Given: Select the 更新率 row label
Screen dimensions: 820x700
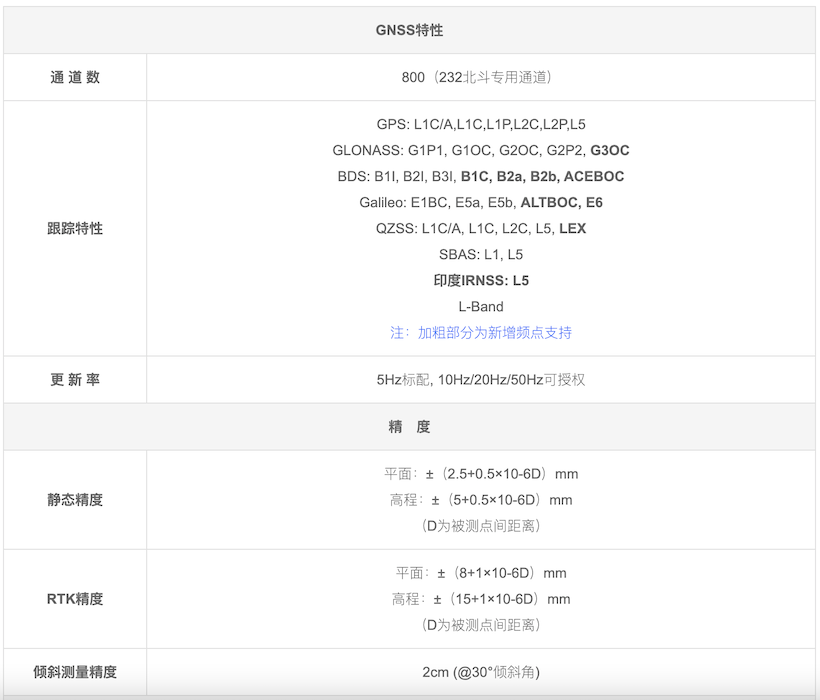Looking at the screenshot, I should [x=75, y=380].
